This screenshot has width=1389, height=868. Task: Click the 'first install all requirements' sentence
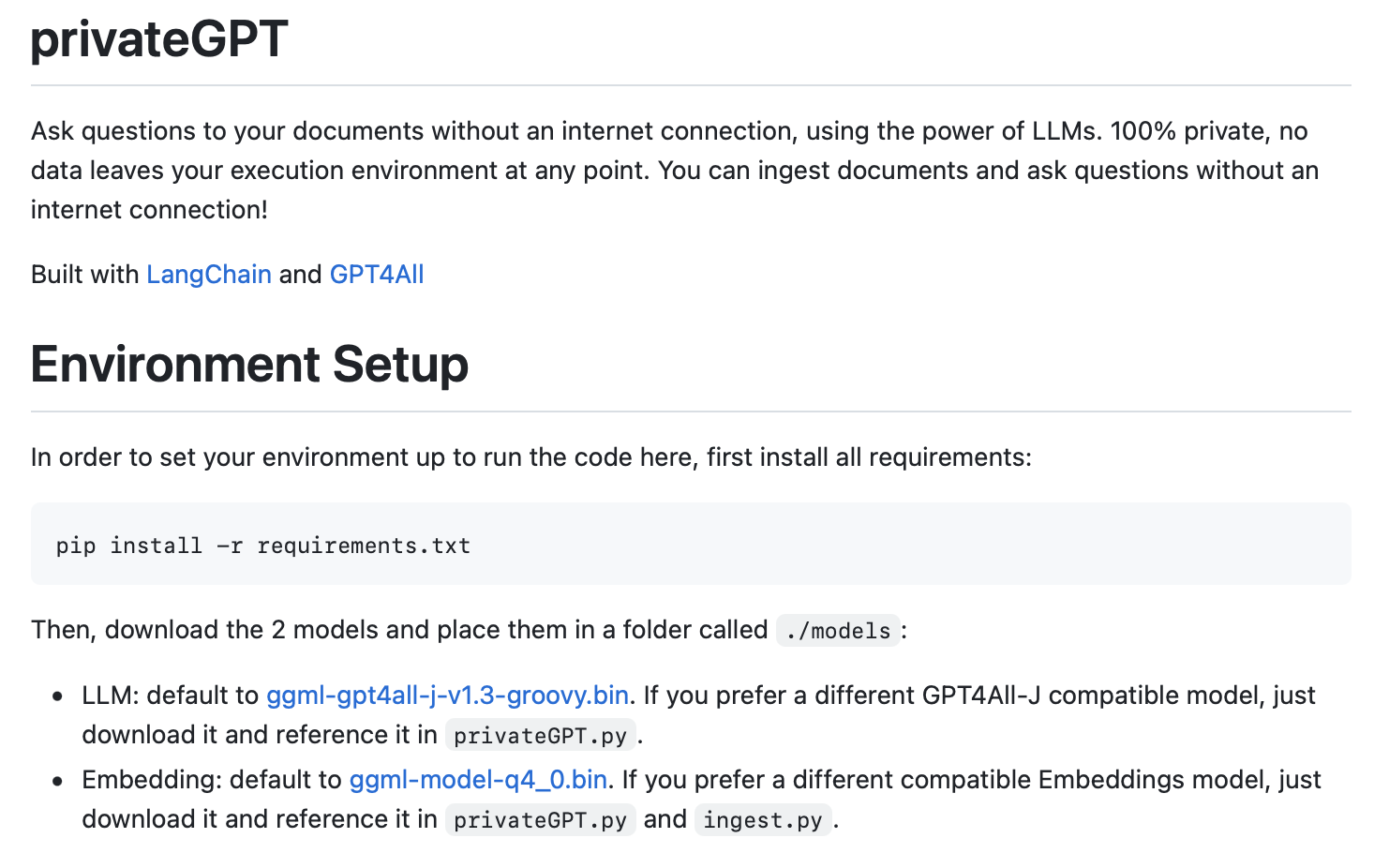point(867,457)
